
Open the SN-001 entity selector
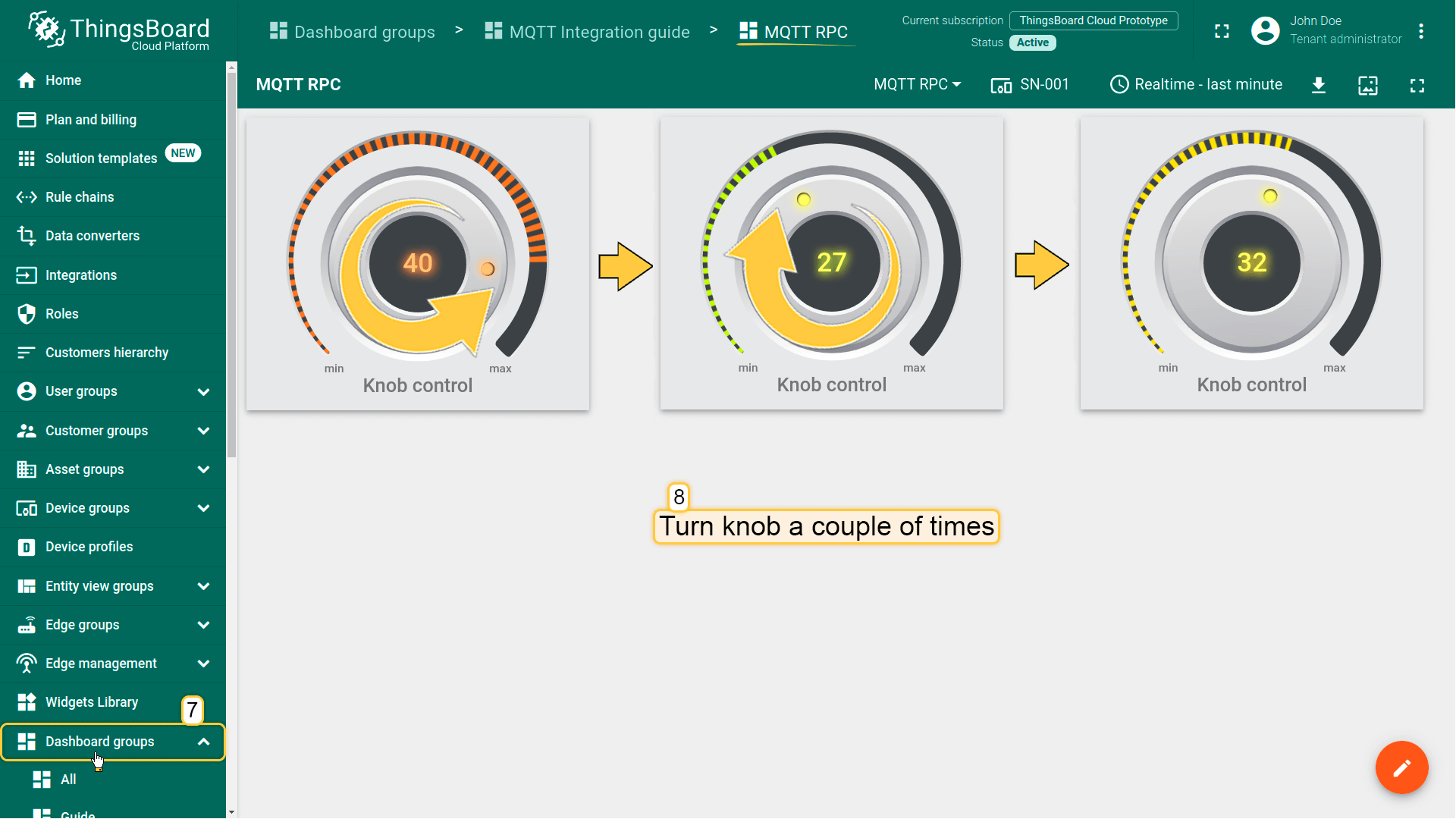coord(1030,85)
